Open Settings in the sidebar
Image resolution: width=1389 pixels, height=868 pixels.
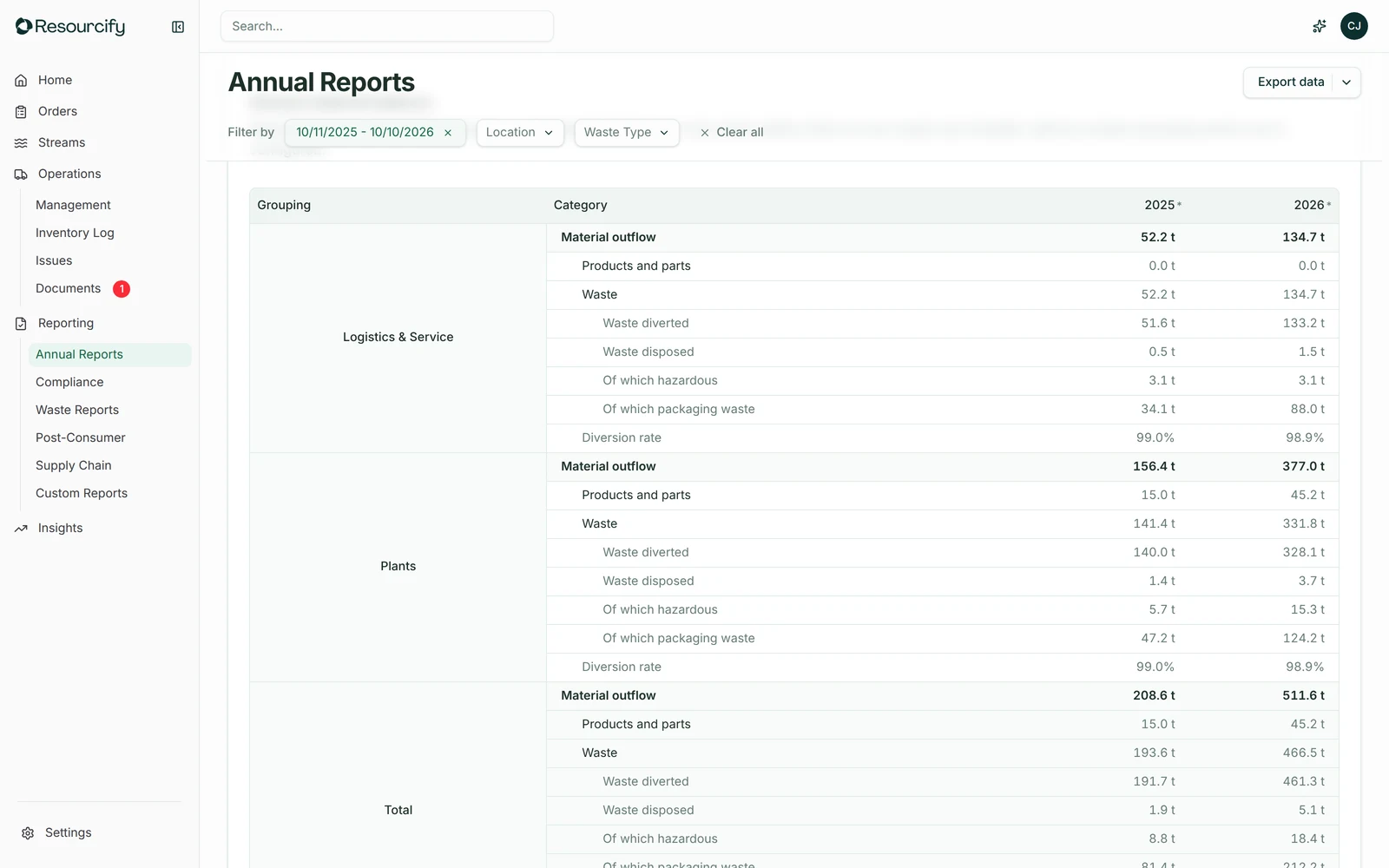pos(68,832)
